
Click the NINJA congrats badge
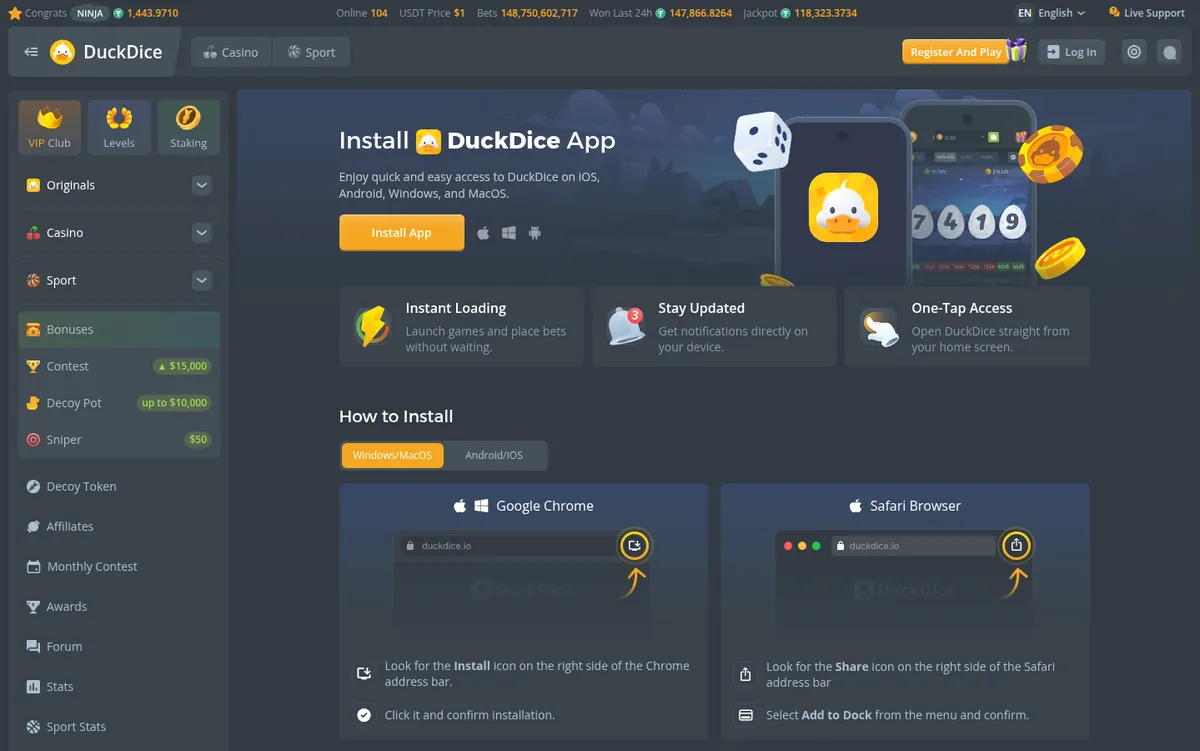point(91,13)
